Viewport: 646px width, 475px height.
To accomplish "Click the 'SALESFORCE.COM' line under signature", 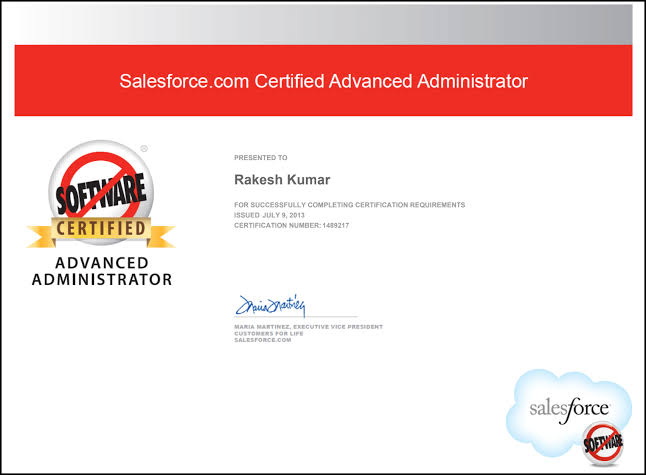I will tap(262, 340).
